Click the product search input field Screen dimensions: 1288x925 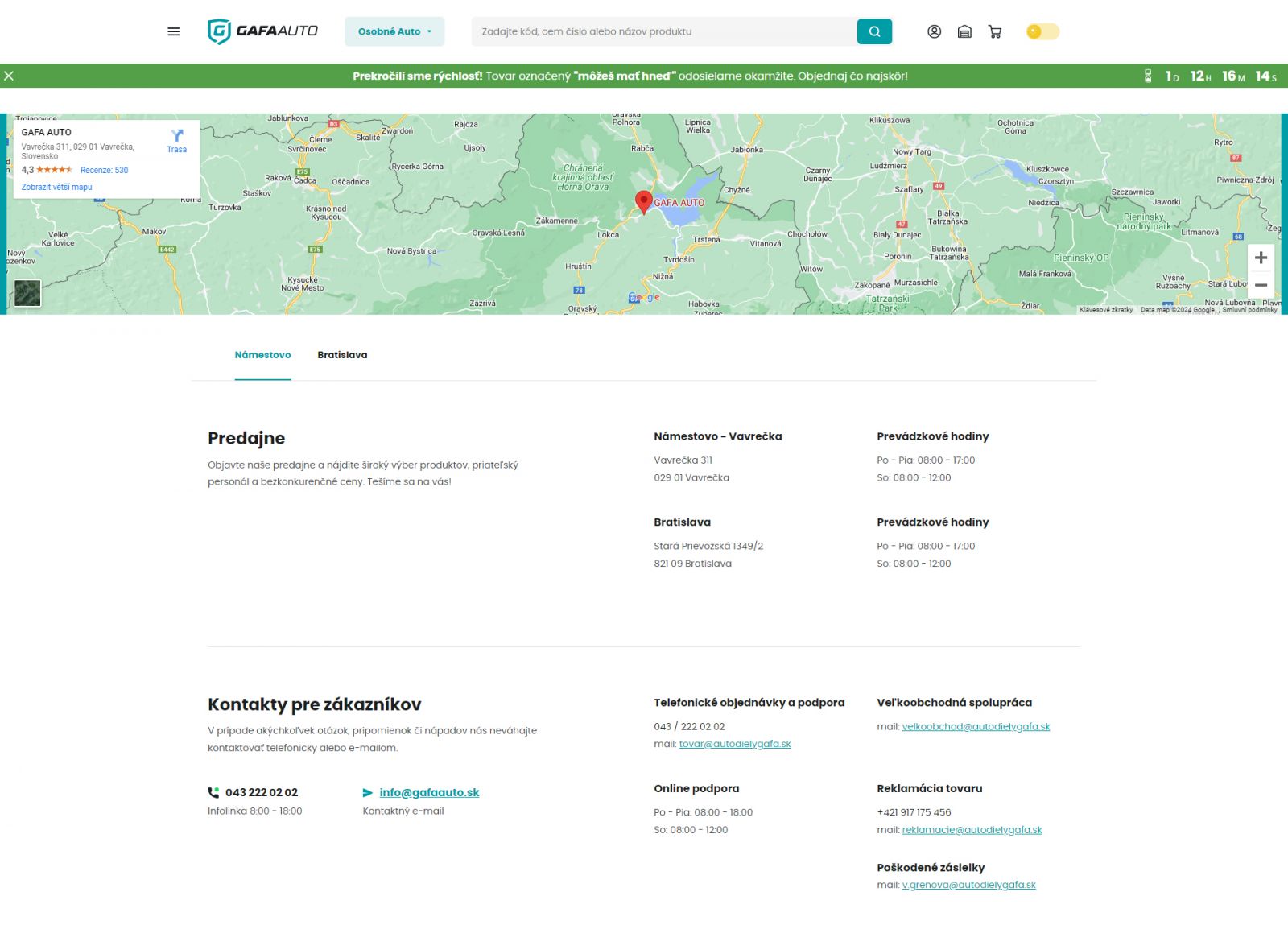pyautogui.click(x=664, y=31)
